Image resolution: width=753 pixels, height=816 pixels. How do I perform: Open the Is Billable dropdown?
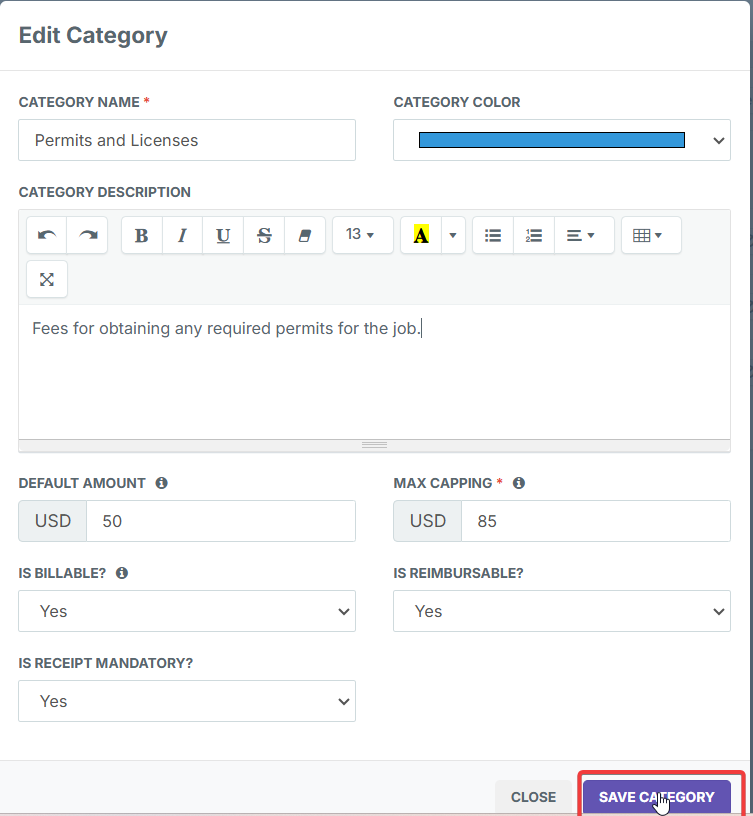tap(187, 611)
